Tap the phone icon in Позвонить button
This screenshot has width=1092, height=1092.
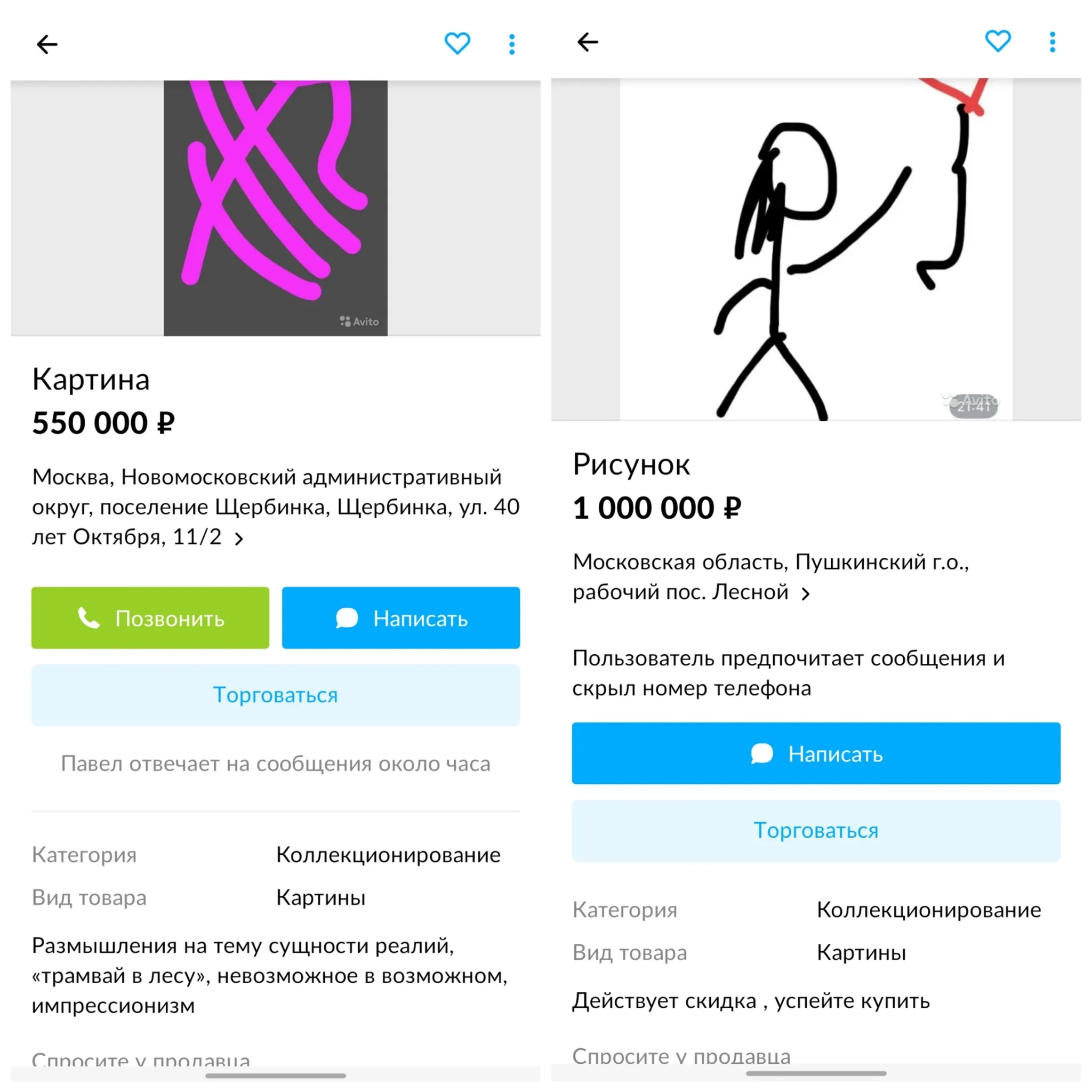(89, 618)
